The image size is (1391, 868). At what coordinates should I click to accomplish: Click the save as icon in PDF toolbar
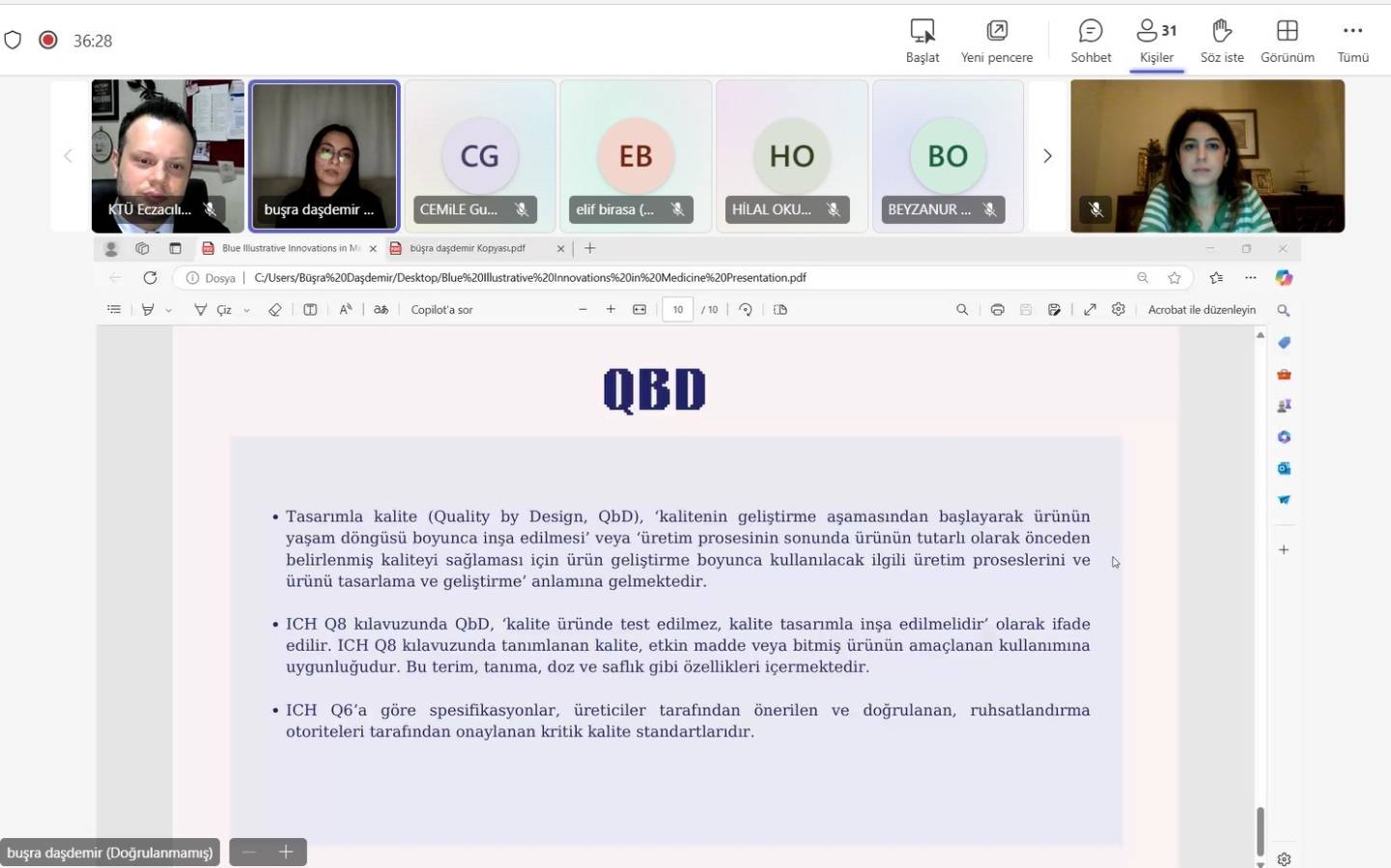tap(1054, 309)
